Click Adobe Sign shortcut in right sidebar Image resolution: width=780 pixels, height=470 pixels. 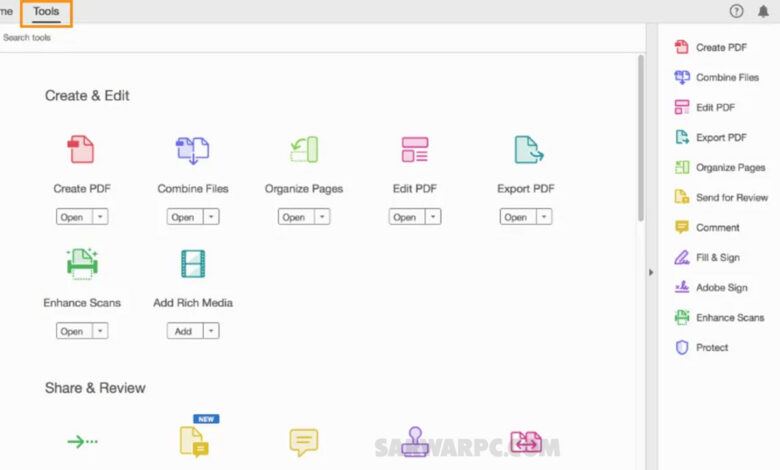[711, 287]
